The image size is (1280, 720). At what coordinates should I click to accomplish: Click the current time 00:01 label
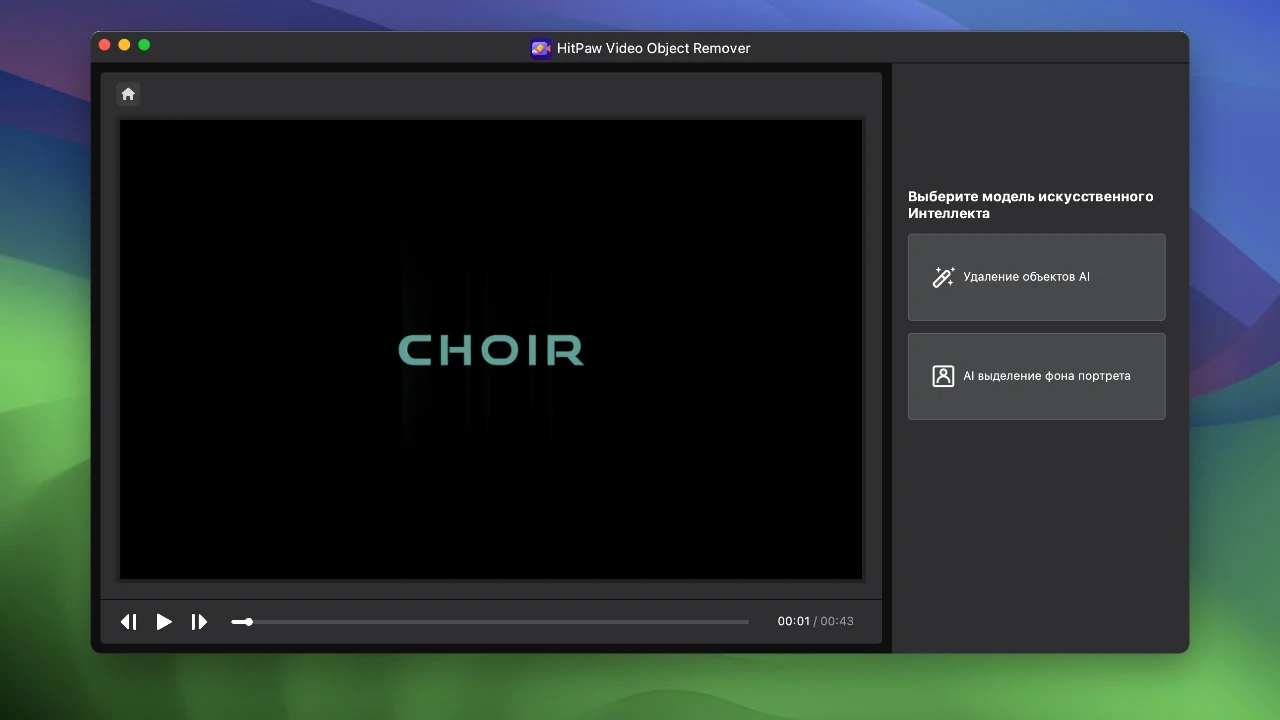coord(793,621)
